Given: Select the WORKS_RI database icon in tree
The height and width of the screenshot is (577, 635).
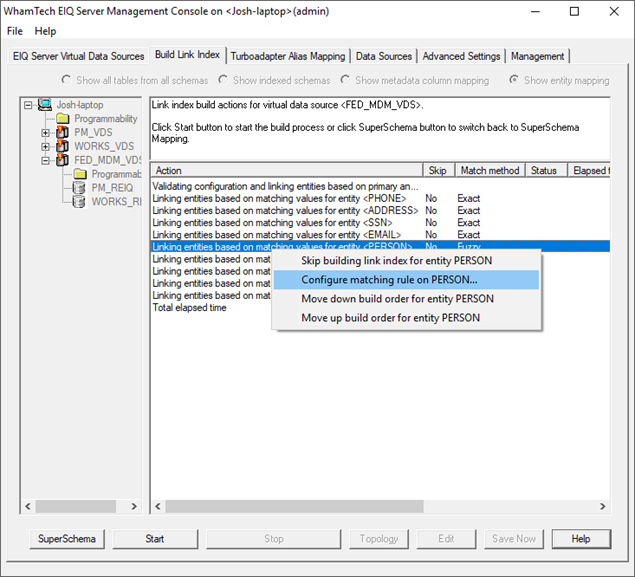Looking at the screenshot, I should coord(79,202).
